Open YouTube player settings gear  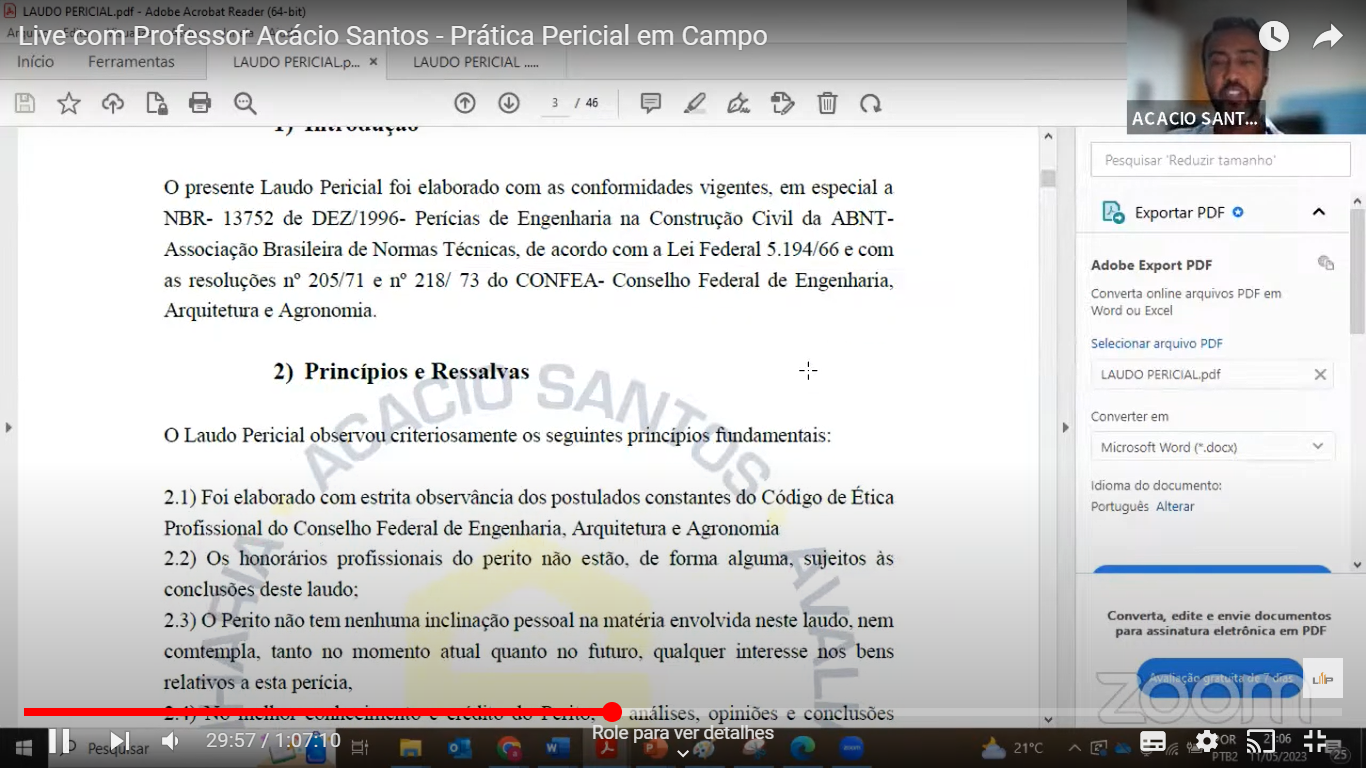tap(1207, 741)
